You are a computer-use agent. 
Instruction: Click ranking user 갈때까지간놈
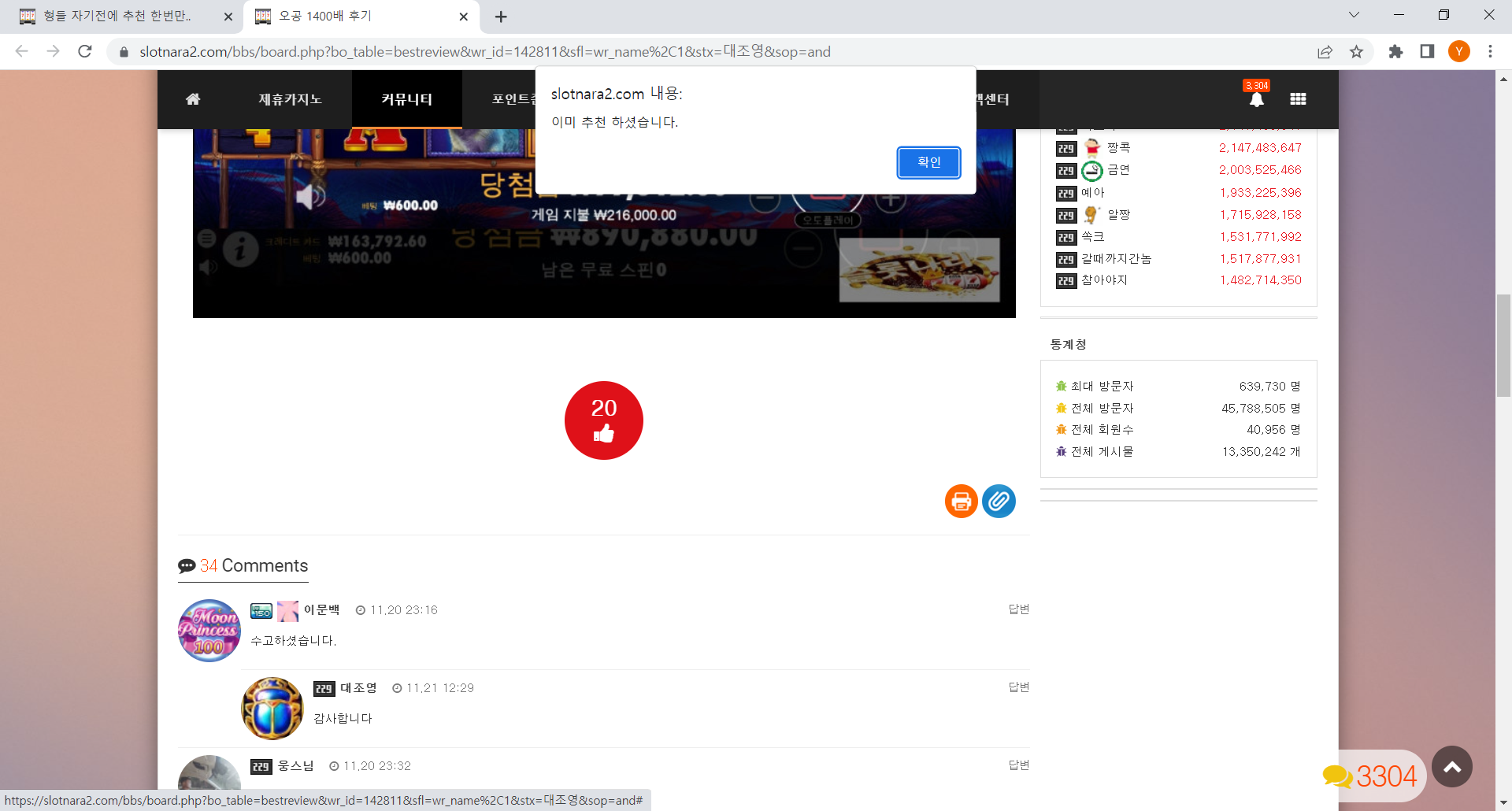1117,258
